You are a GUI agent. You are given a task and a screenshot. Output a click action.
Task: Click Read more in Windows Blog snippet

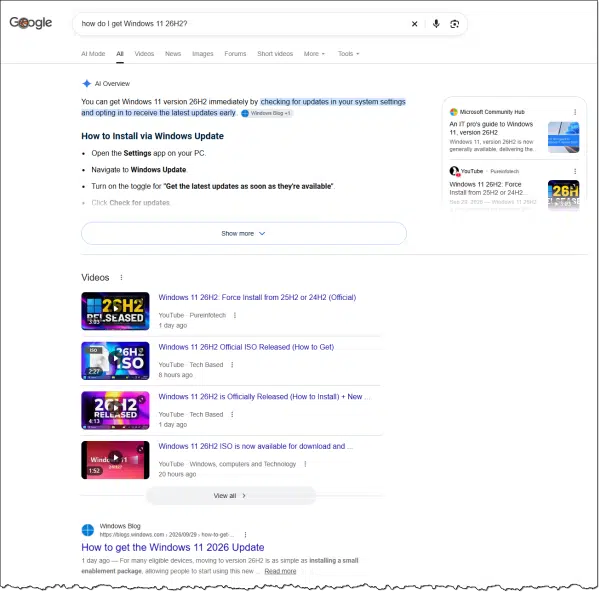point(280,571)
